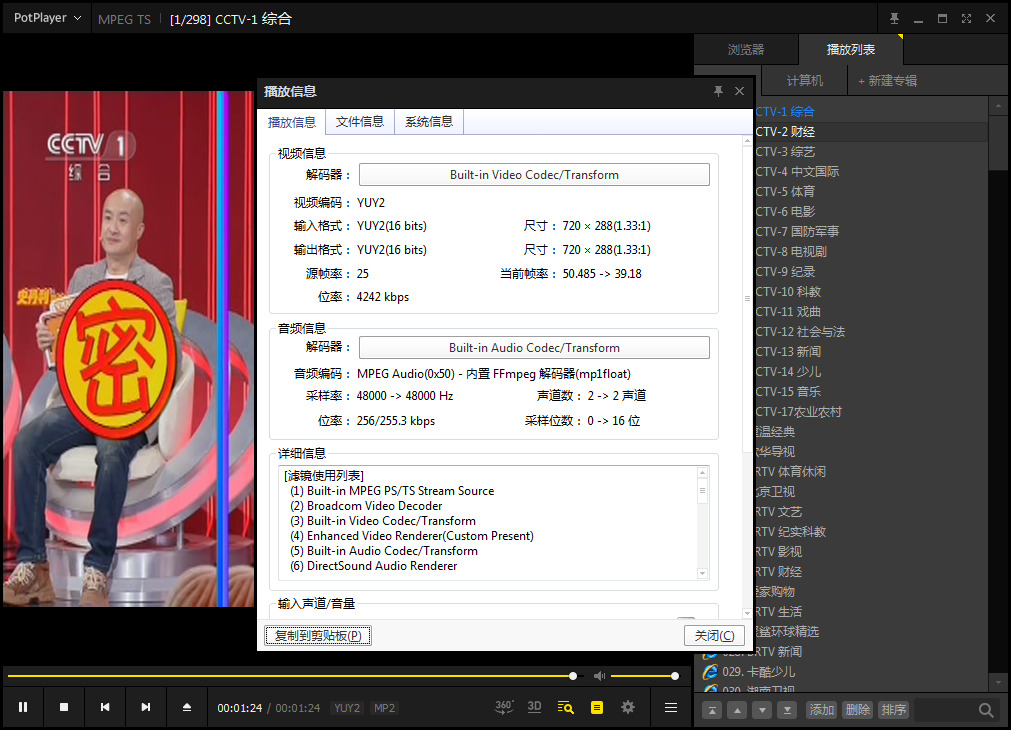1011x730 pixels.
Task: Toggle fullscreen in the title bar
Action: pyautogui.click(x=966, y=19)
